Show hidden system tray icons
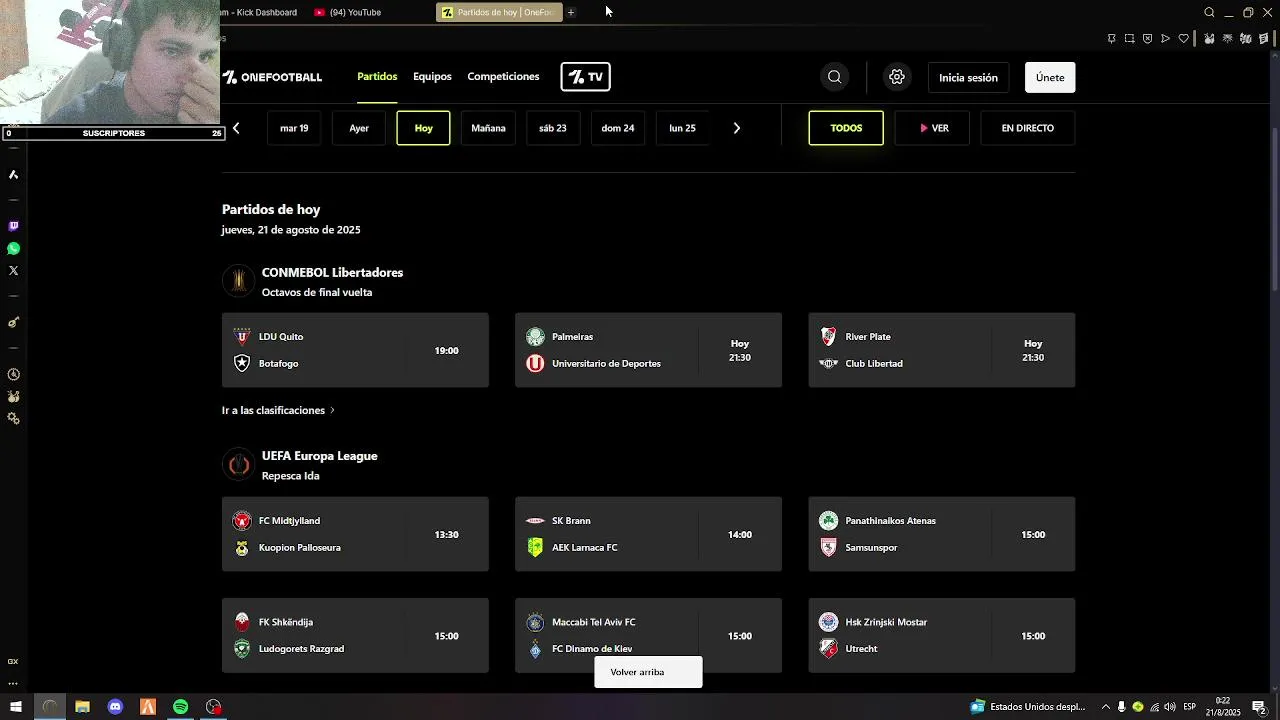 [x=1105, y=707]
